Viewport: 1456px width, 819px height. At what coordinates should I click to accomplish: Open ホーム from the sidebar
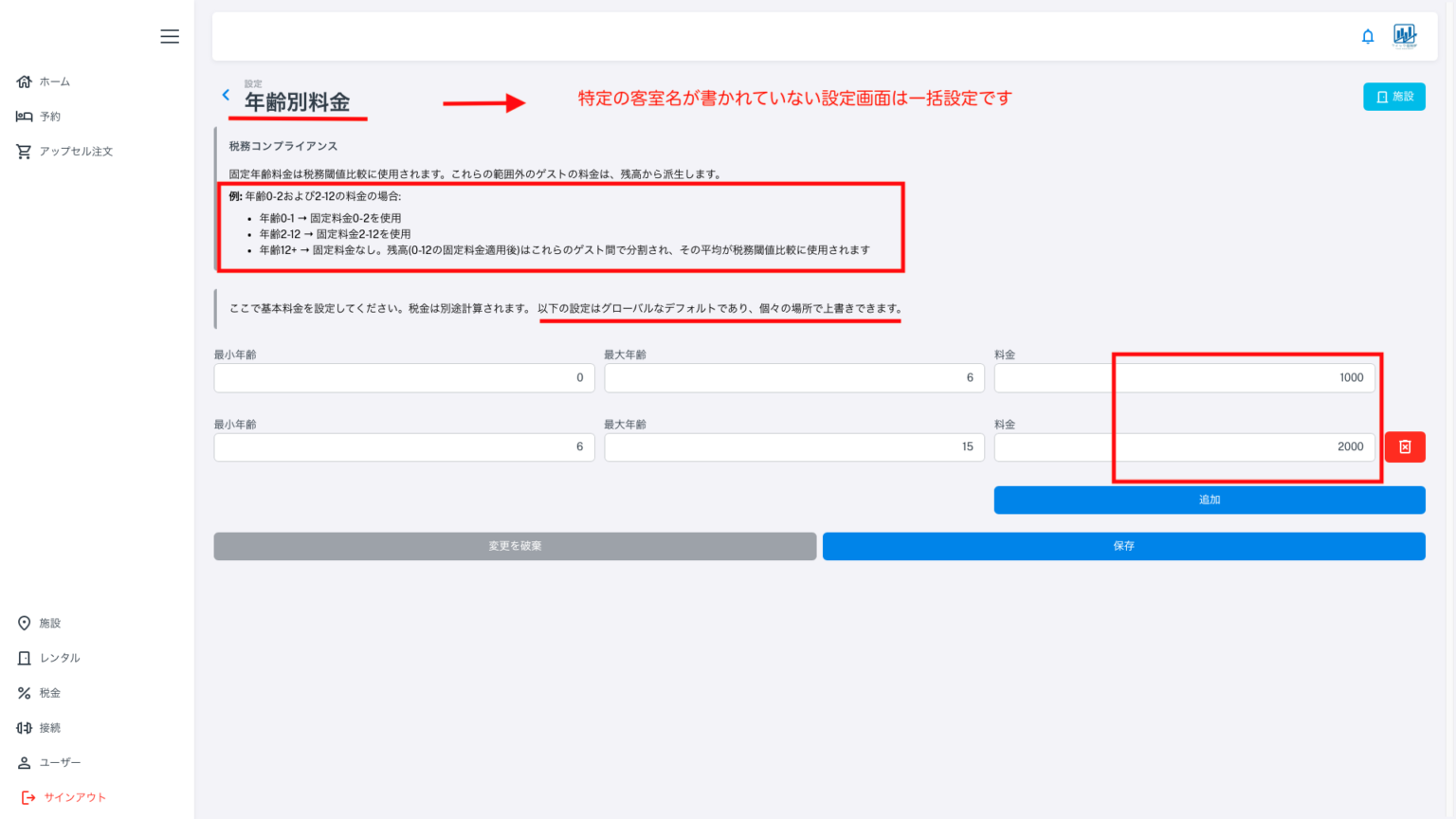coord(54,82)
